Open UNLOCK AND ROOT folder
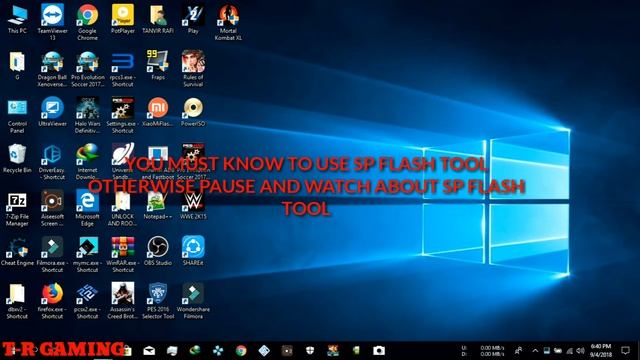Screen dimensions: 640x360 [122, 208]
